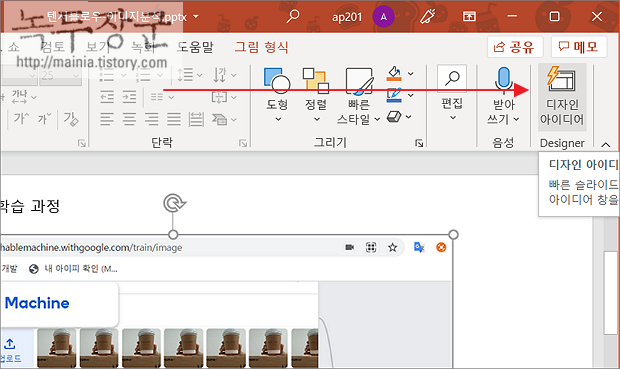Click the 공유 share button
620x369 pixels.
tap(515, 47)
